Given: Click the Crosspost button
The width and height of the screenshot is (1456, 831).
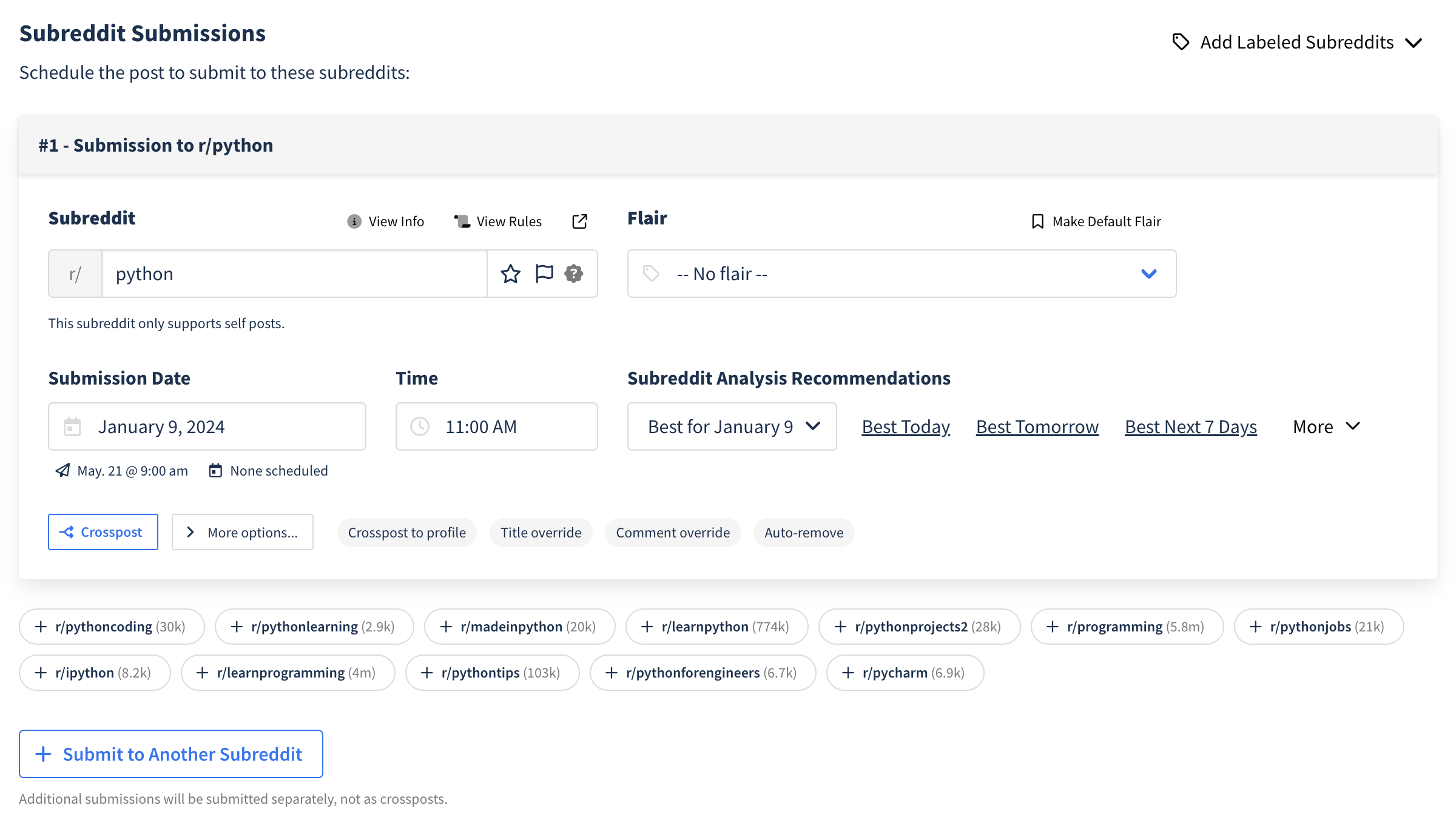Looking at the screenshot, I should (103, 532).
